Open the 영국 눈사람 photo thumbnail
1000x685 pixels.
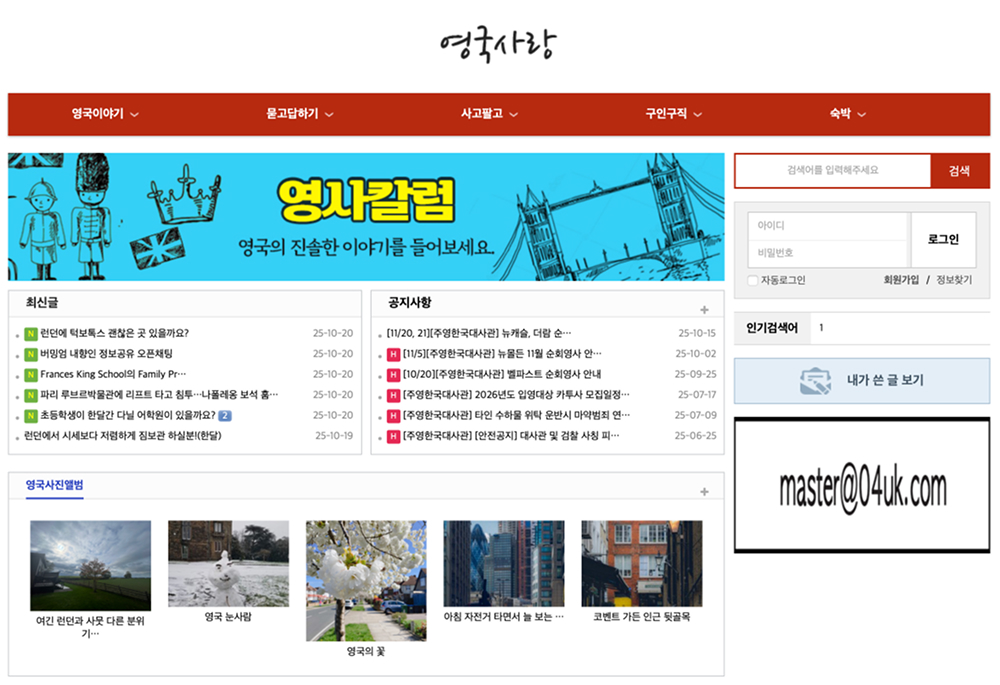point(228,563)
